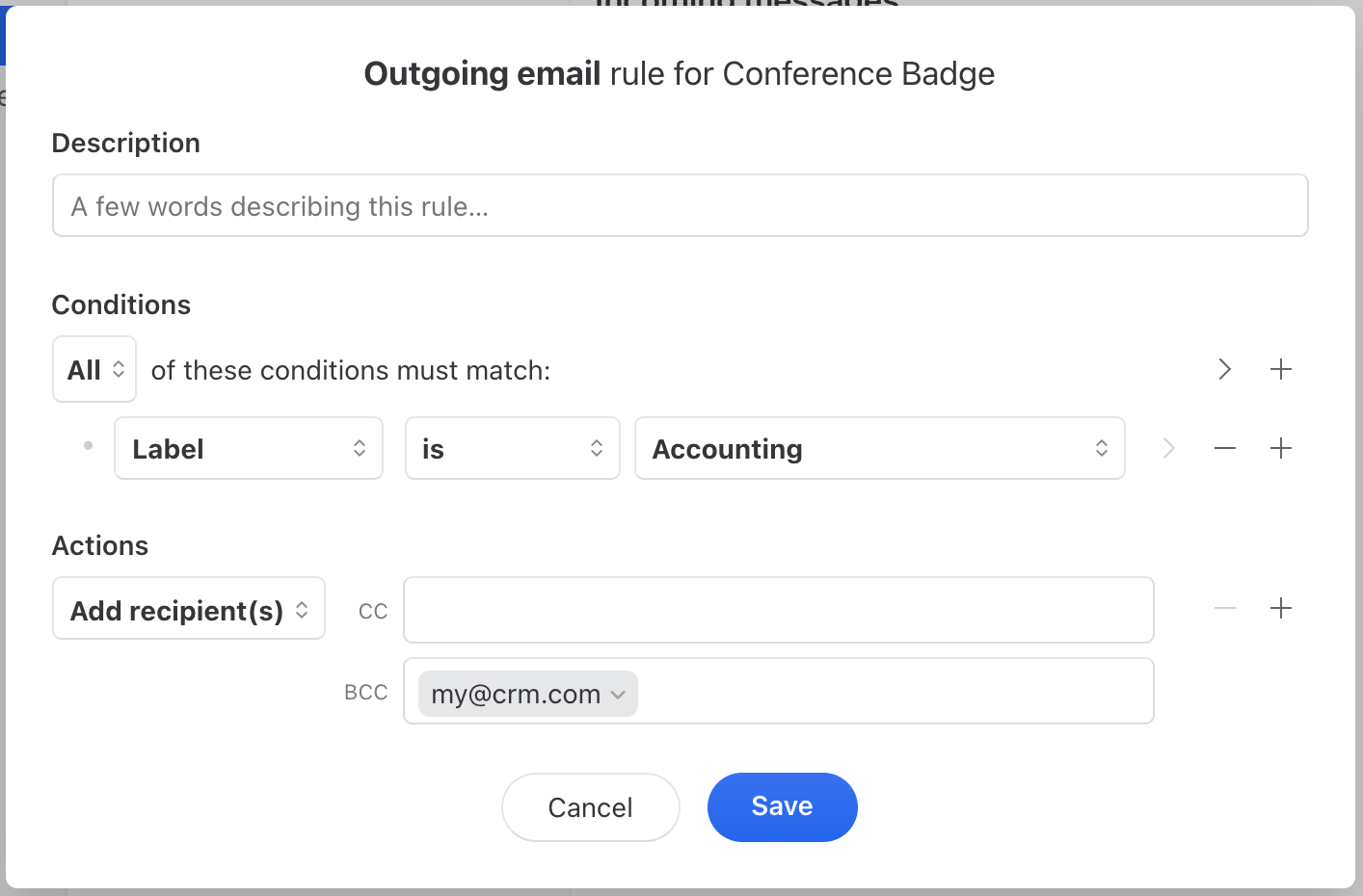
Task: Remove the Add recipient(s) action with minus icon
Action: pos(1225,608)
